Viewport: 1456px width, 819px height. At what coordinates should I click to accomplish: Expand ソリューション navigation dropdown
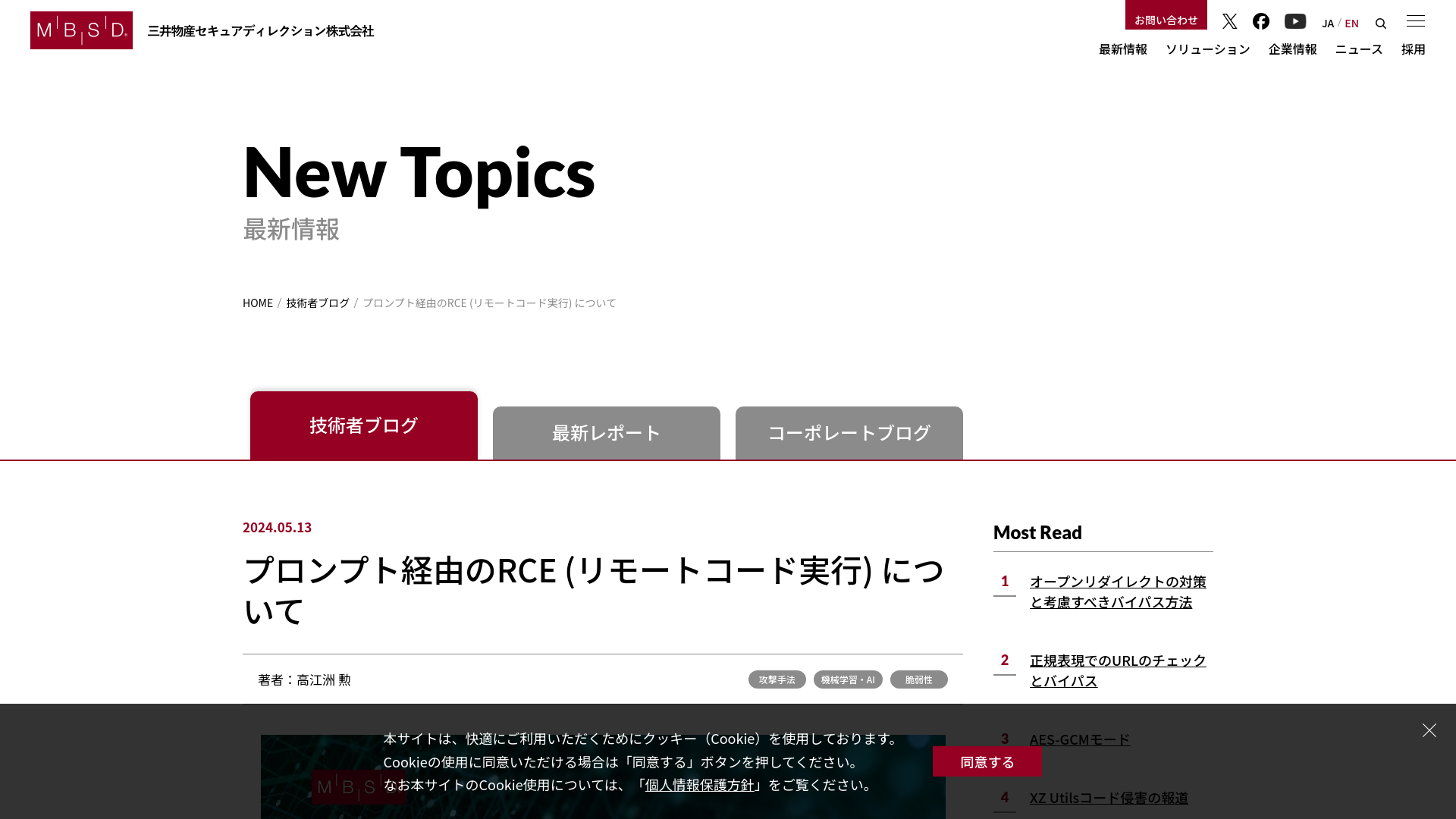click(1208, 48)
